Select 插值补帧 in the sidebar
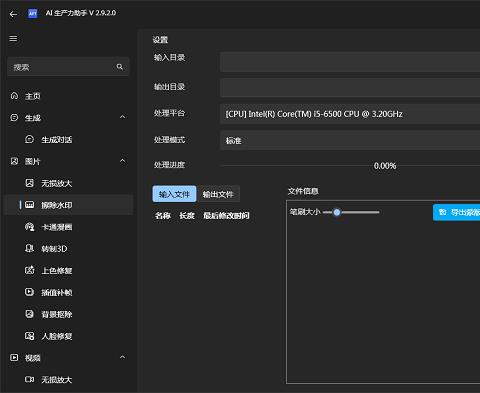The height and width of the screenshot is (393, 480). click(x=68, y=292)
